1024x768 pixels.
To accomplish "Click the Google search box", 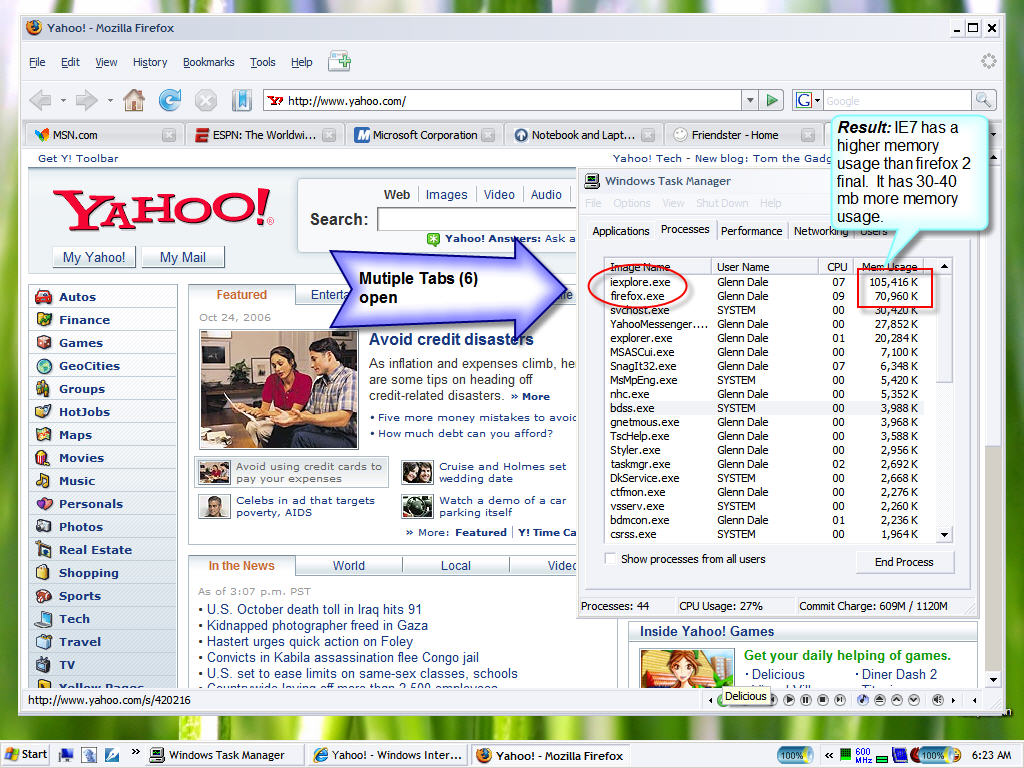I will pos(897,101).
